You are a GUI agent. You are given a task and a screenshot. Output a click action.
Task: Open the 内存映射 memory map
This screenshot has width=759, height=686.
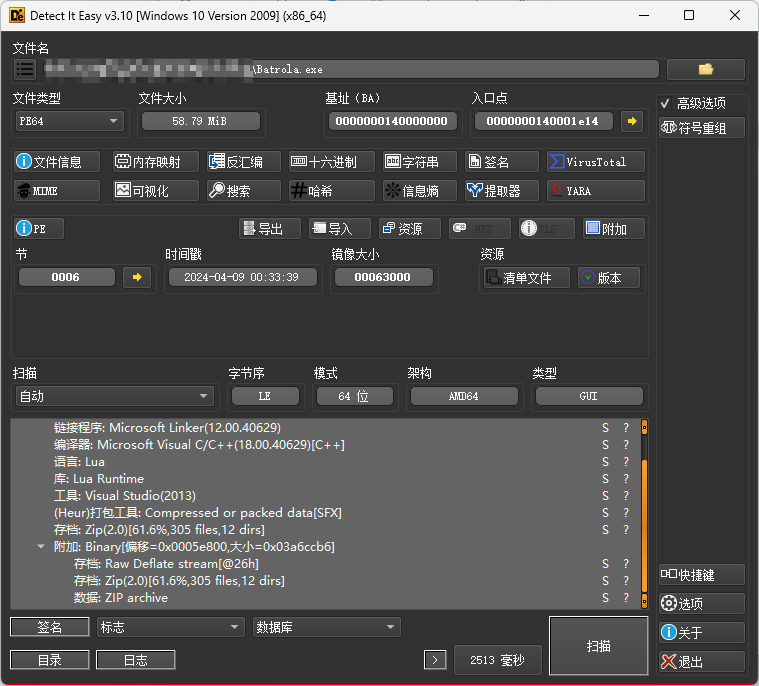click(x=148, y=162)
